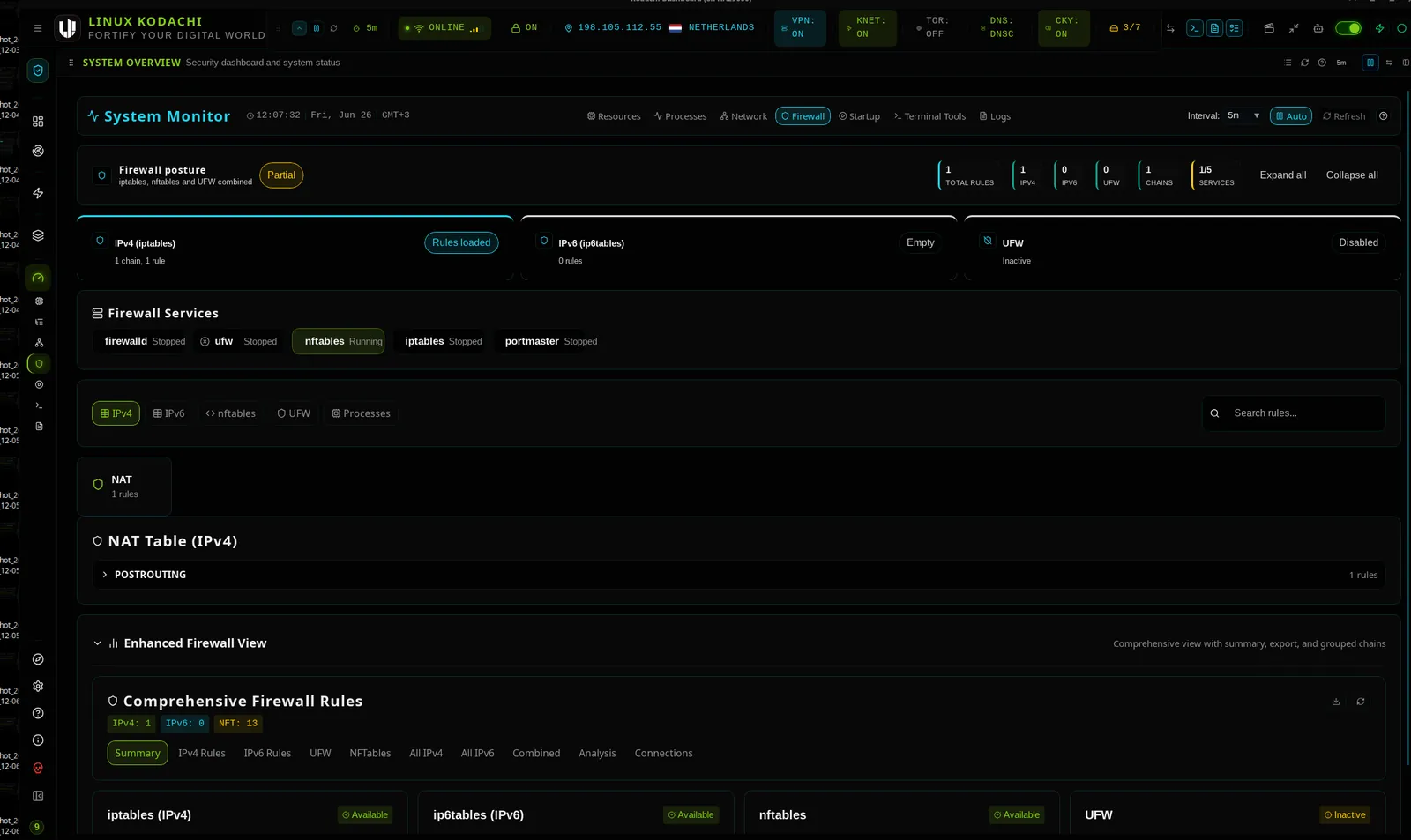This screenshot has width=1411, height=840.
Task: Click the Expand all button
Action: pos(1283,175)
